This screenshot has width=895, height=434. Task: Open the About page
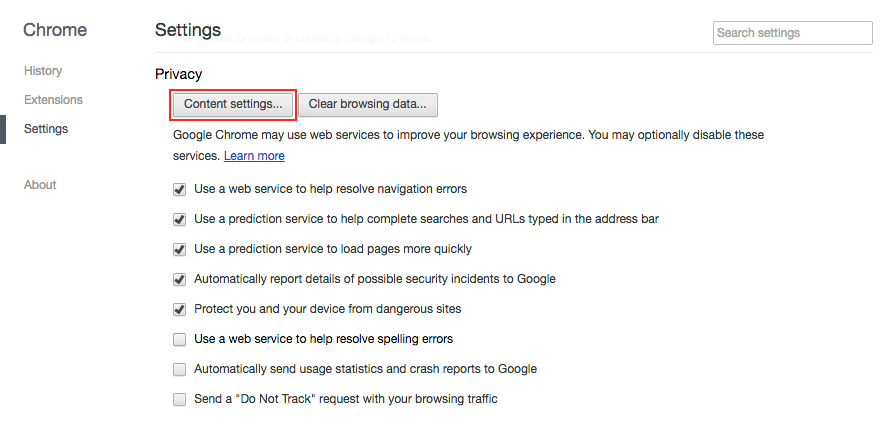40,185
